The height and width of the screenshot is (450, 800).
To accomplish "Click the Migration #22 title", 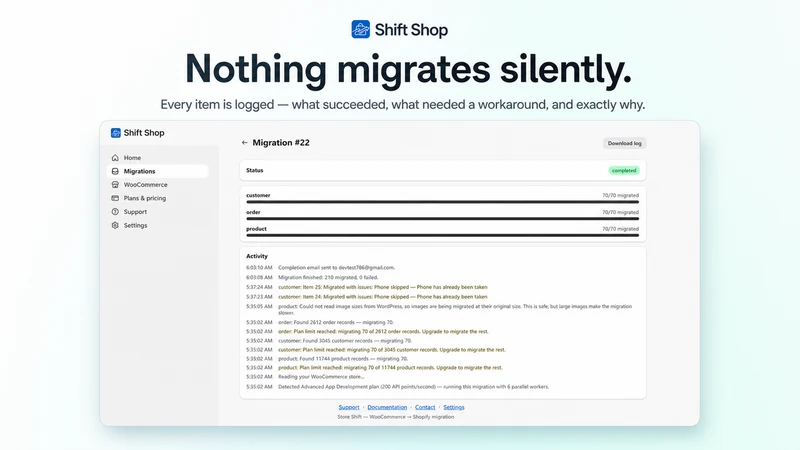I will coord(281,143).
